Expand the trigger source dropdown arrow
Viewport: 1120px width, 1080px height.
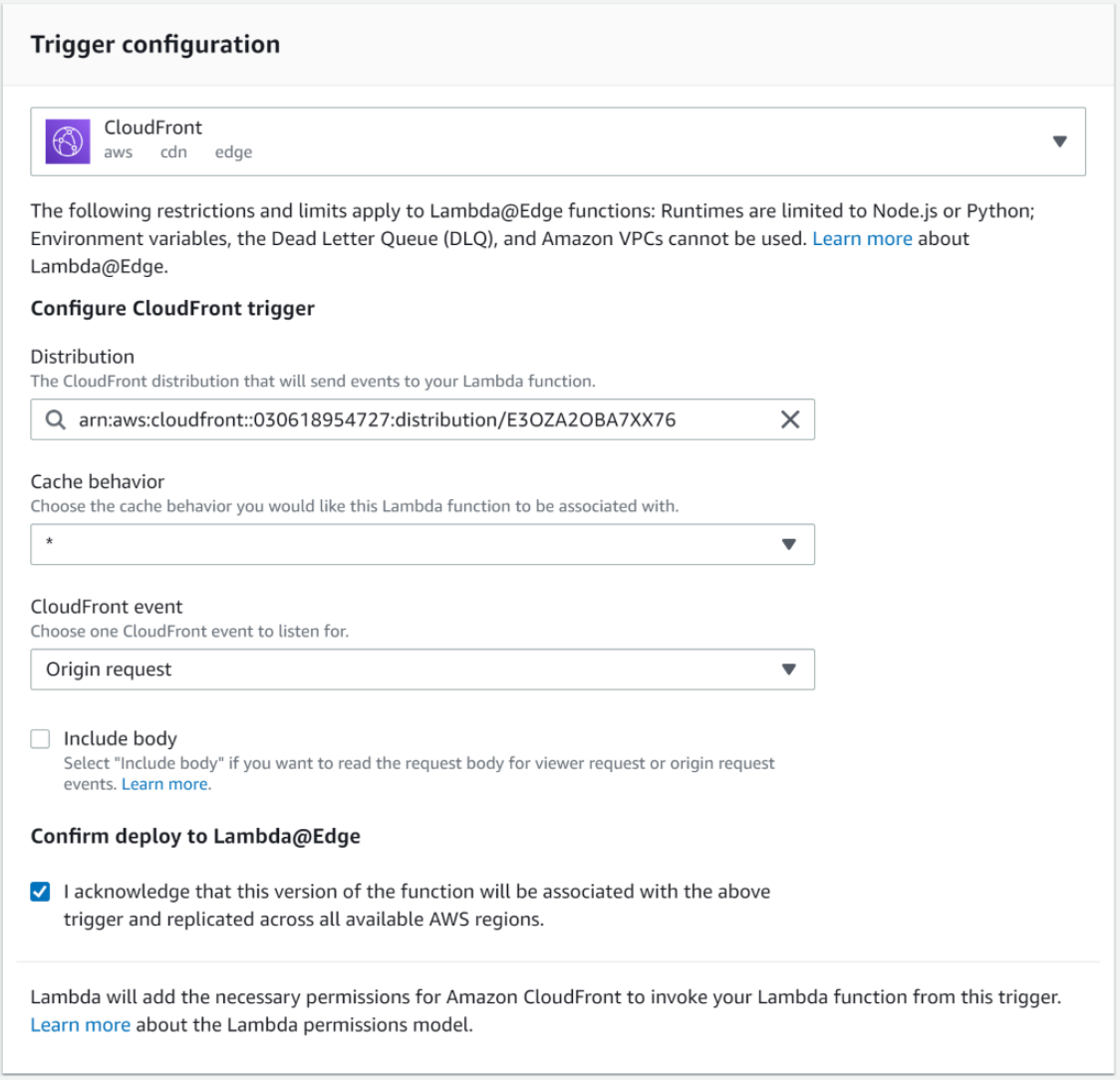[1059, 141]
